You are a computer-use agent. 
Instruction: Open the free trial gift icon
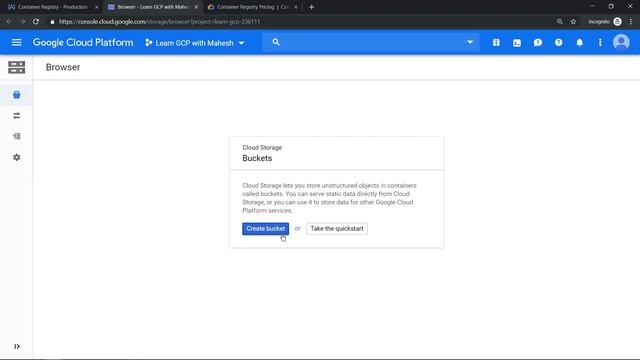[496, 42]
